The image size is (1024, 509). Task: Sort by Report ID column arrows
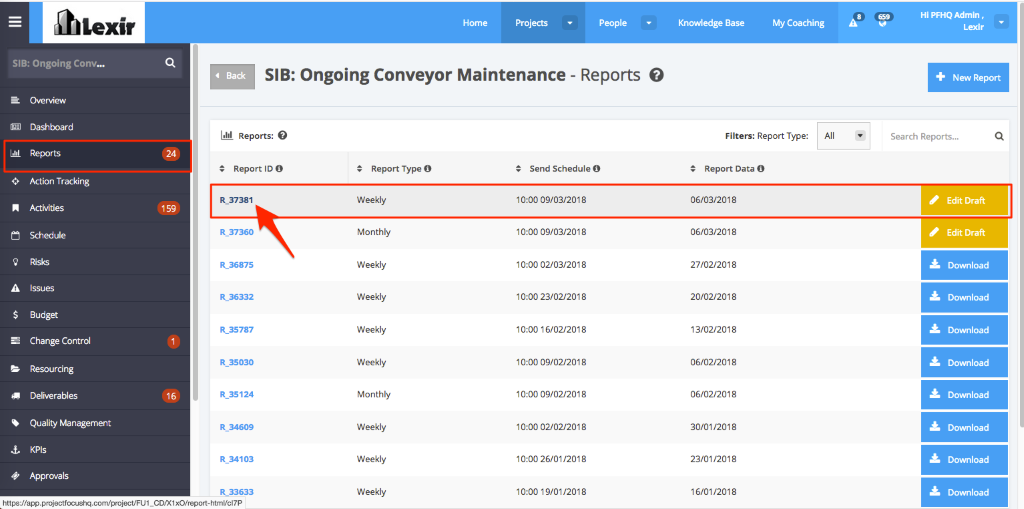[x=222, y=169]
